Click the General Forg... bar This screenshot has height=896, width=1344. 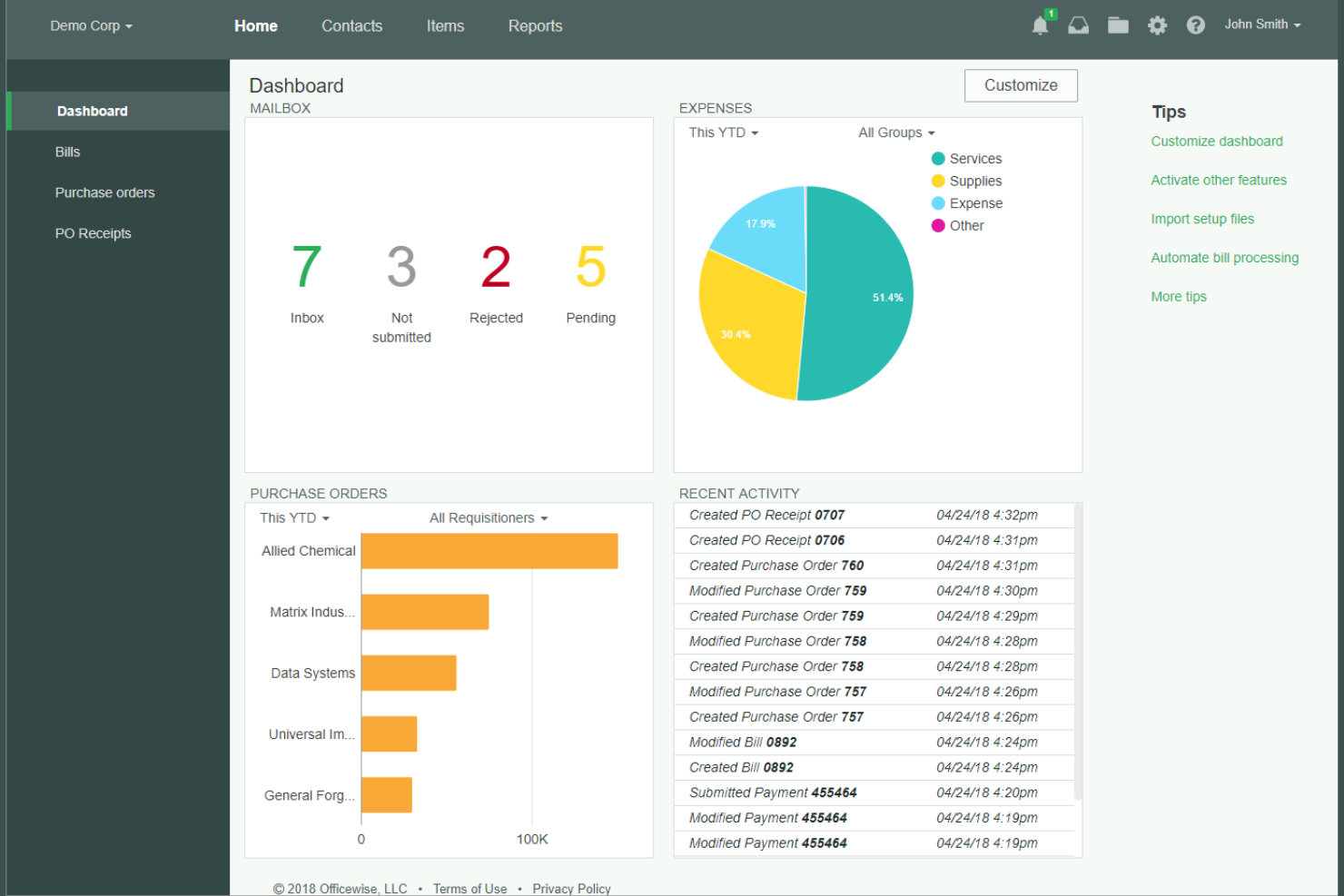point(387,794)
